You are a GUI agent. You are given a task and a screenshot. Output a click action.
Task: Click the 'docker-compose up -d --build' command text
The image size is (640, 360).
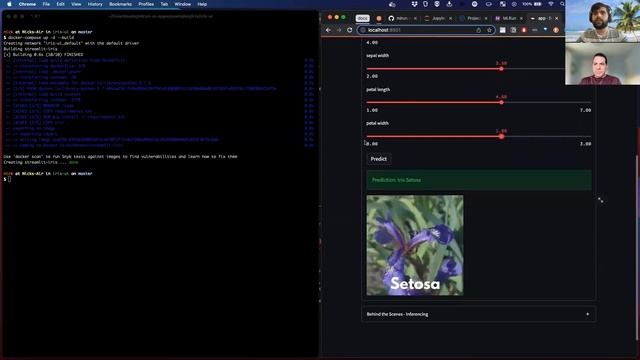[x=41, y=38]
